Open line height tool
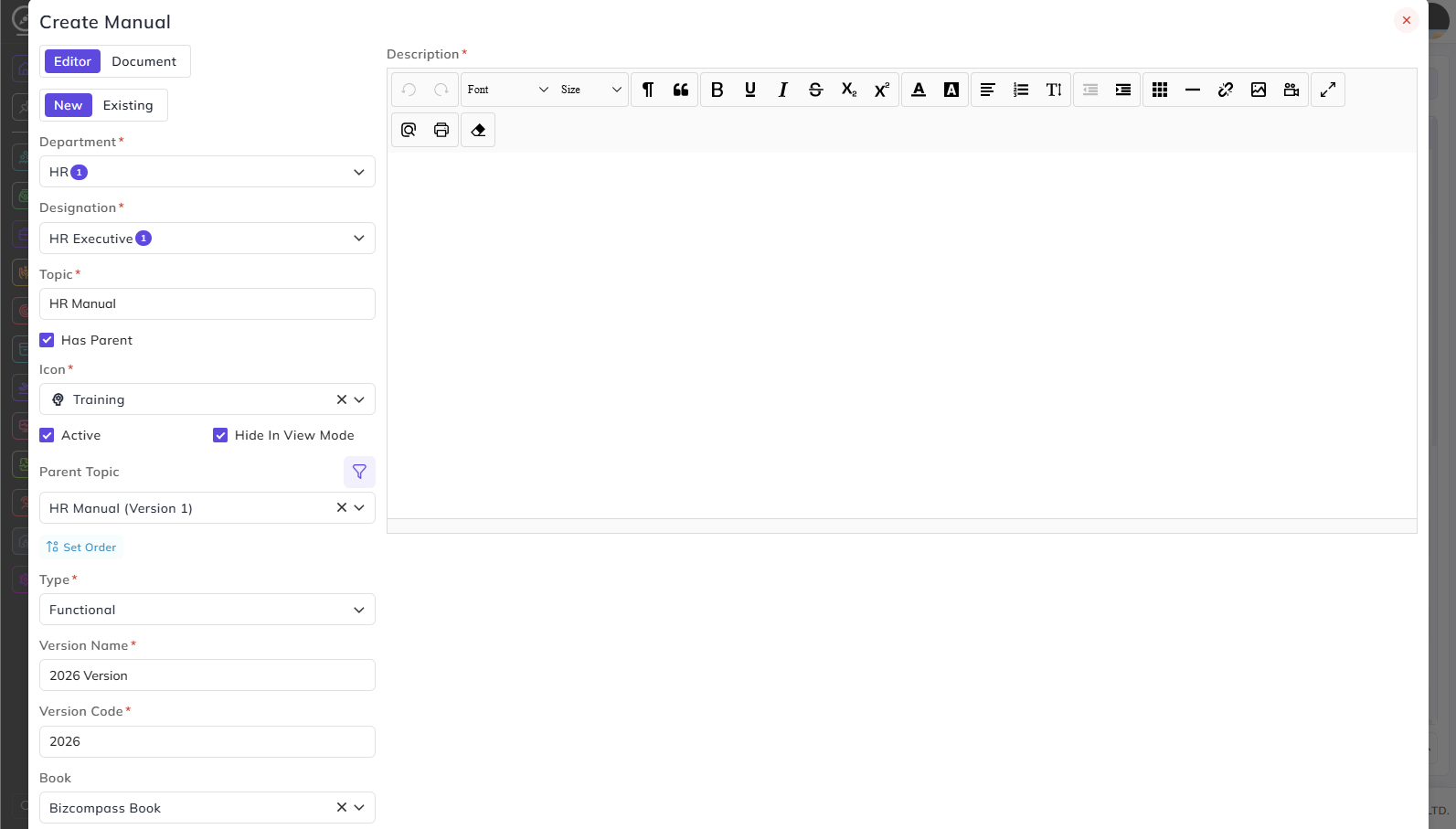1456x829 pixels. [x=1054, y=90]
